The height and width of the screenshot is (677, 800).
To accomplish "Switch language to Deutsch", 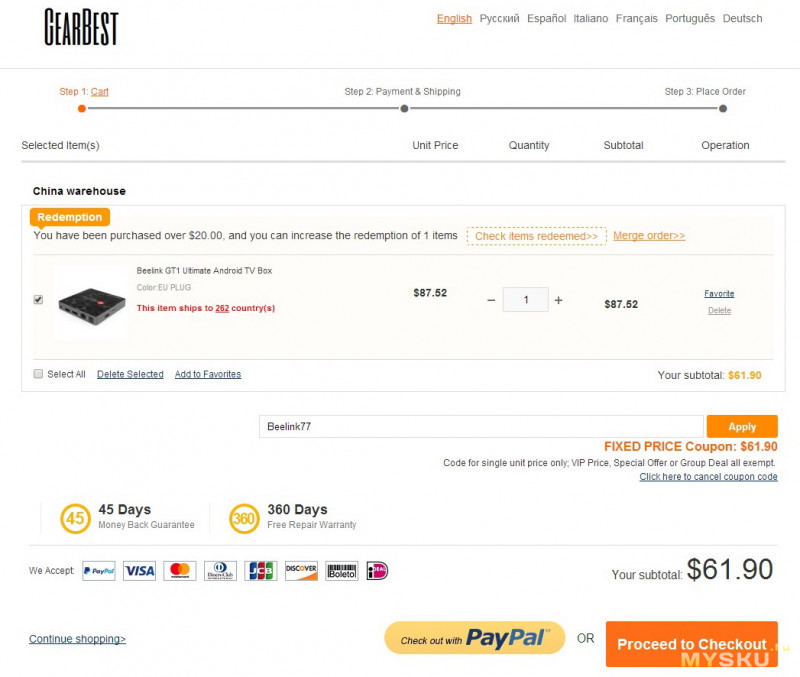I will pos(742,18).
